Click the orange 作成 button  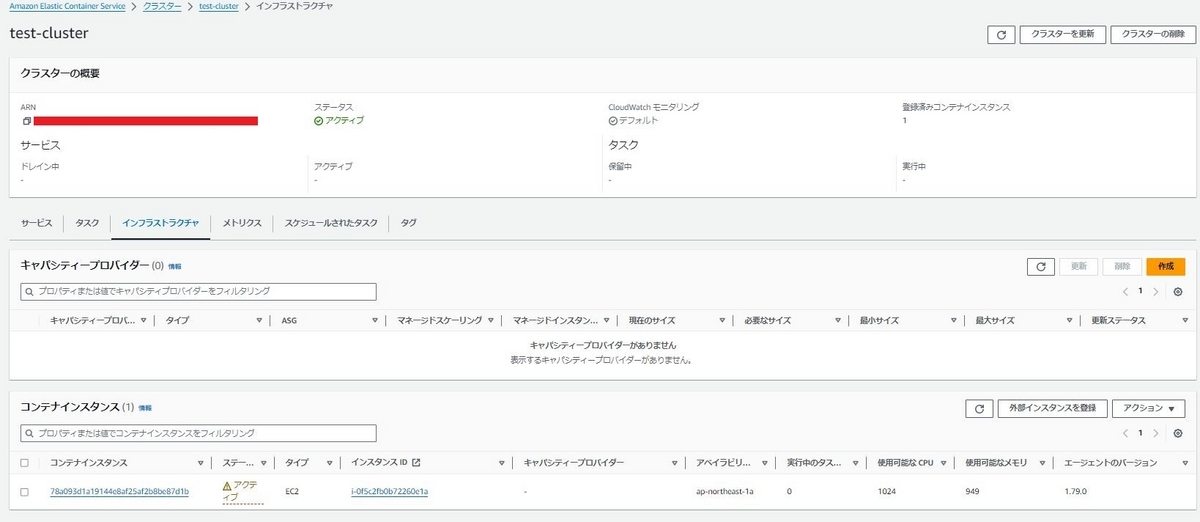tap(1165, 266)
